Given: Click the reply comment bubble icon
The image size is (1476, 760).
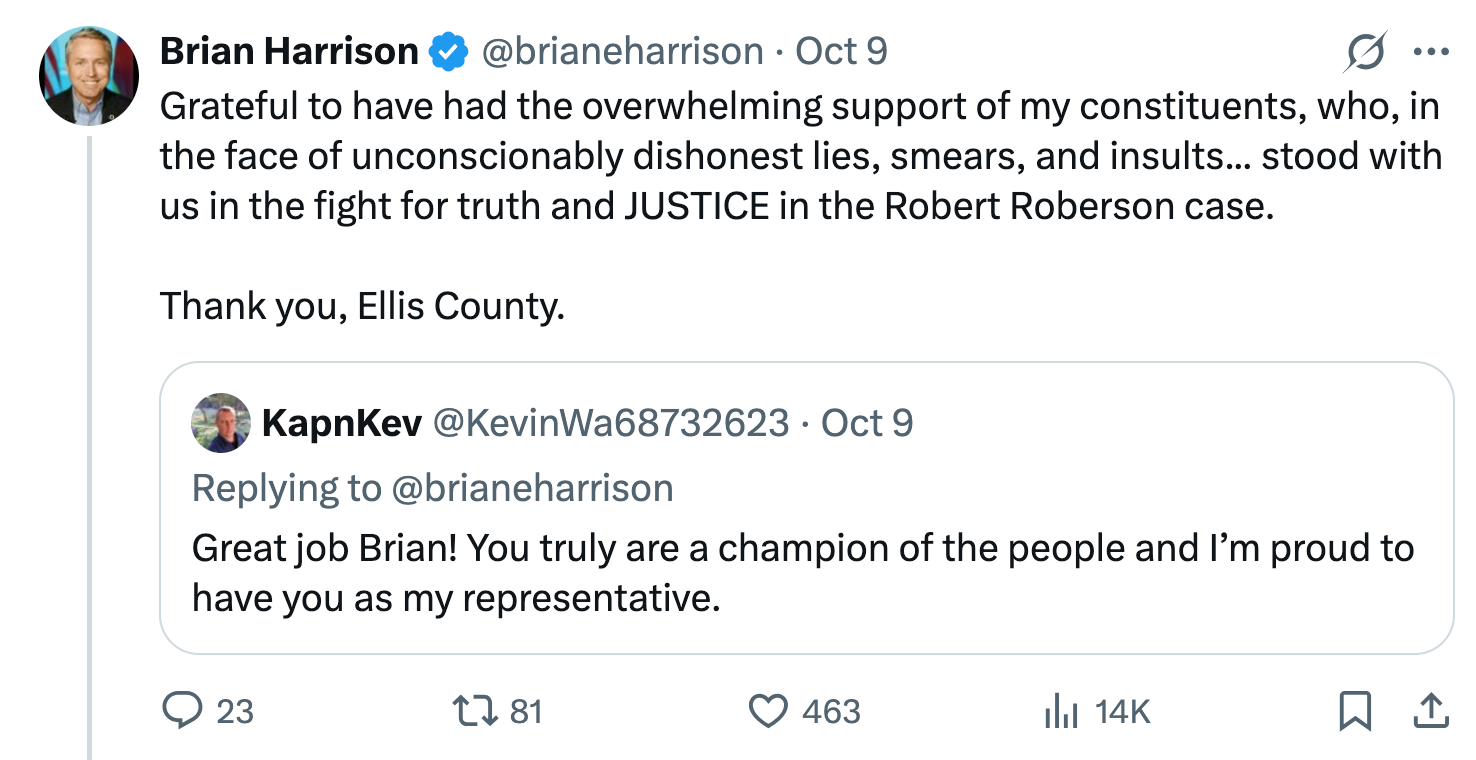Looking at the screenshot, I should click(181, 711).
